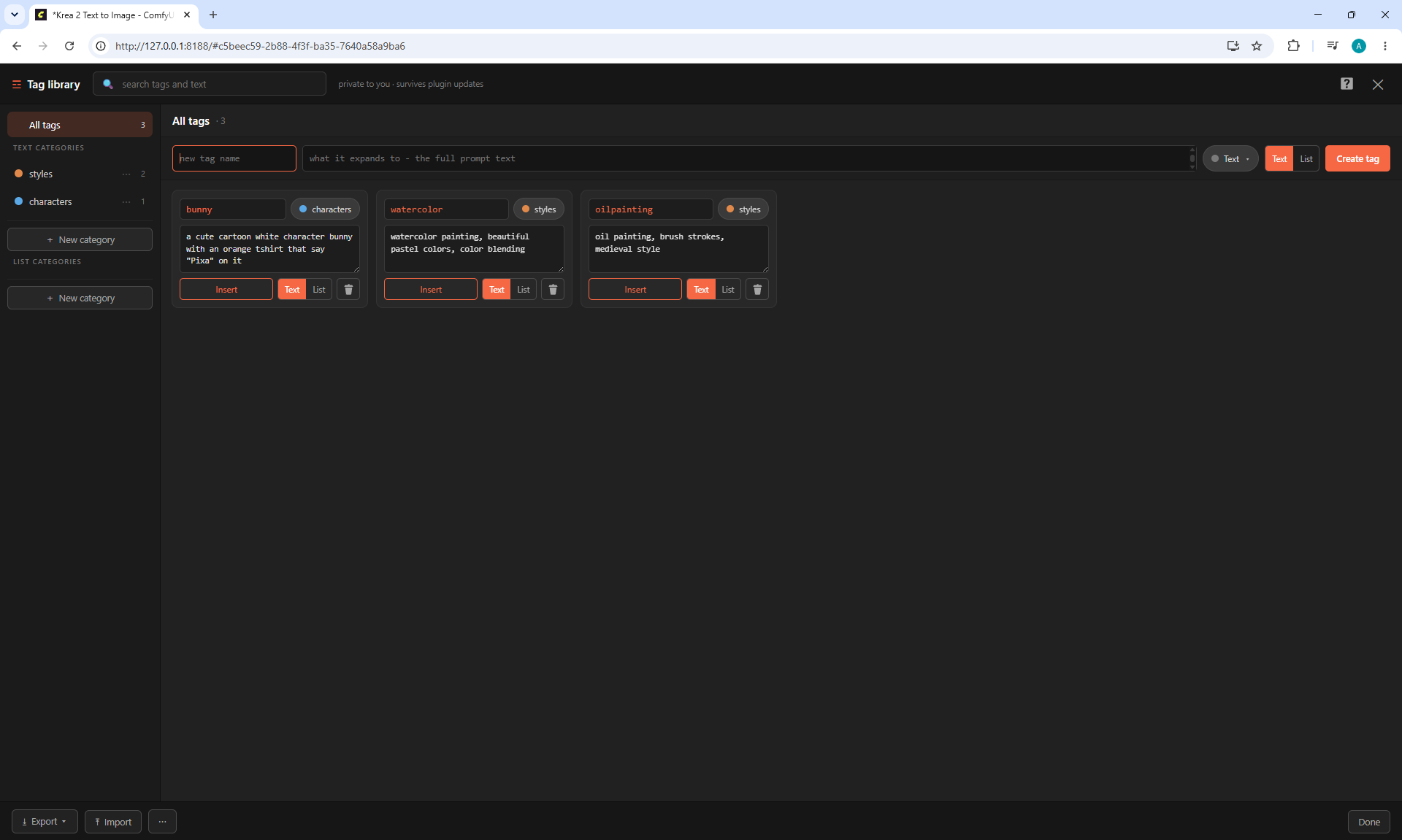Click the prompt field scrollbar stepper

click(x=1192, y=158)
